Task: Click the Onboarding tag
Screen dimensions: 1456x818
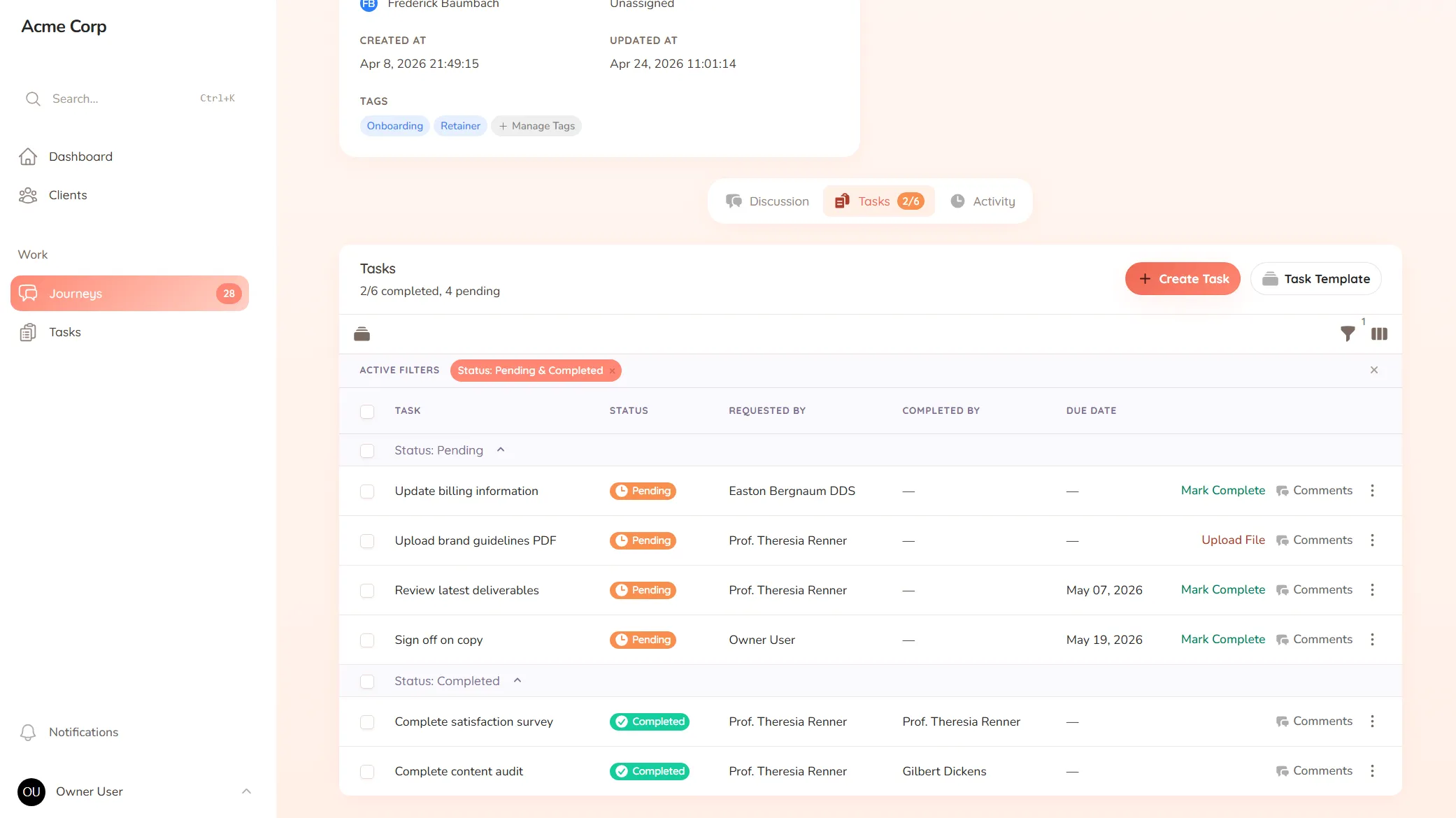Action: coord(395,126)
